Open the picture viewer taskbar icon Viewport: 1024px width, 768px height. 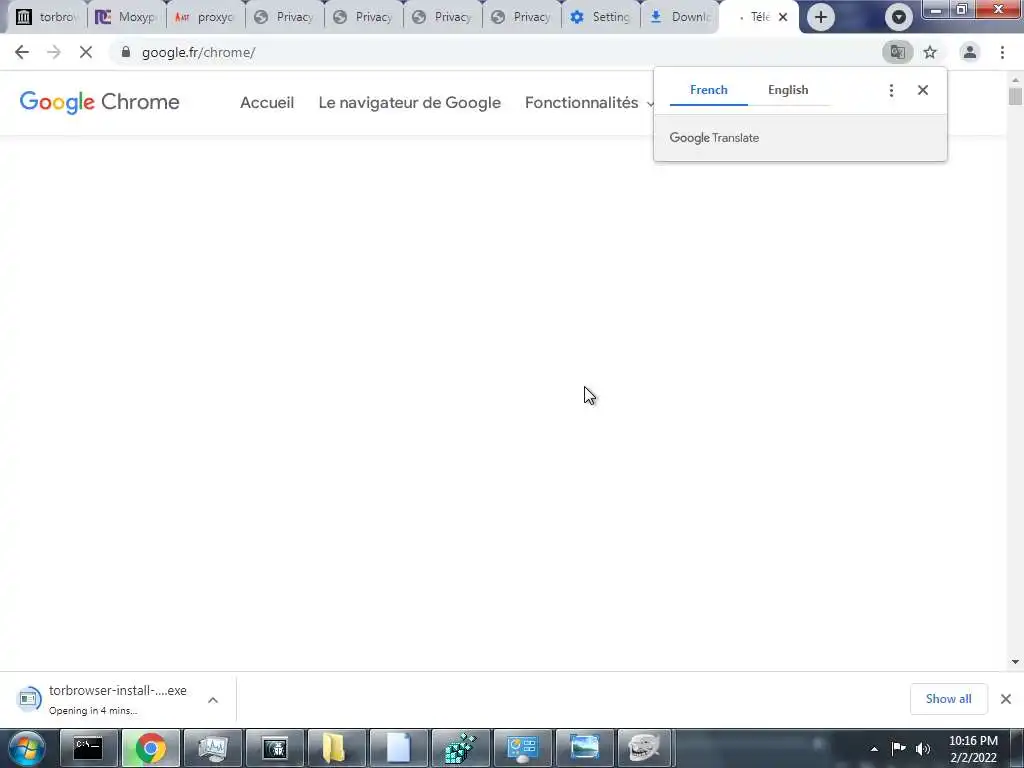[x=584, y=748]
